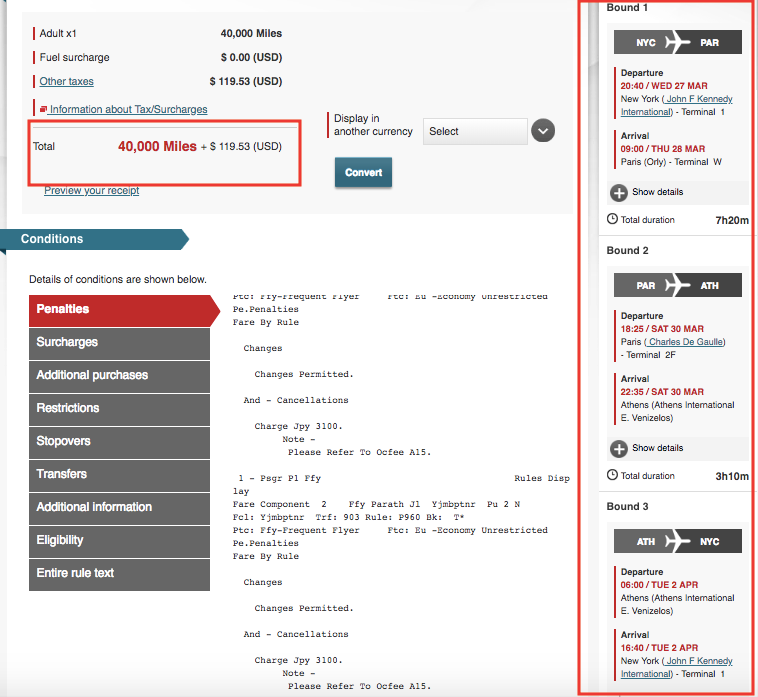Follow the Preview your receipt link
The image size is (758, 697).
pos(91,190)
